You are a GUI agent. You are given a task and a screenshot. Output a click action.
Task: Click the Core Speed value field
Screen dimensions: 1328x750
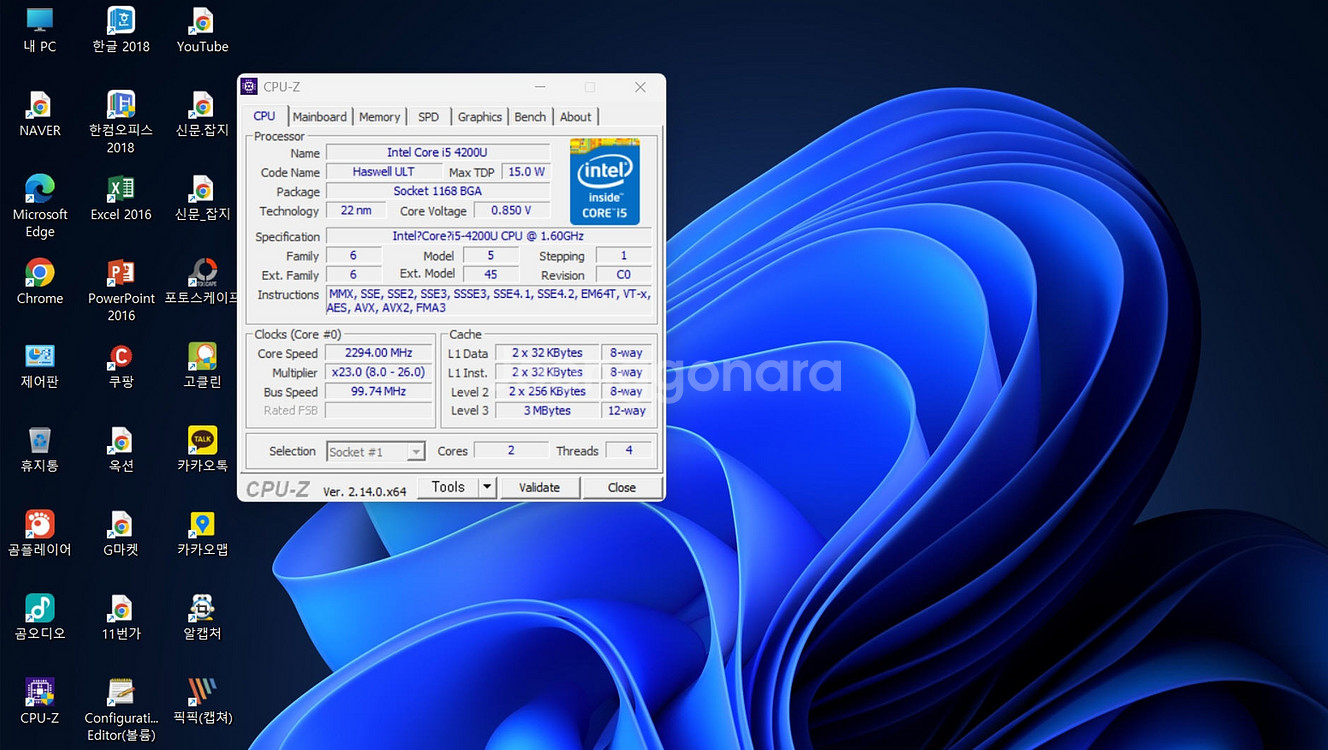tap(378, 352)
